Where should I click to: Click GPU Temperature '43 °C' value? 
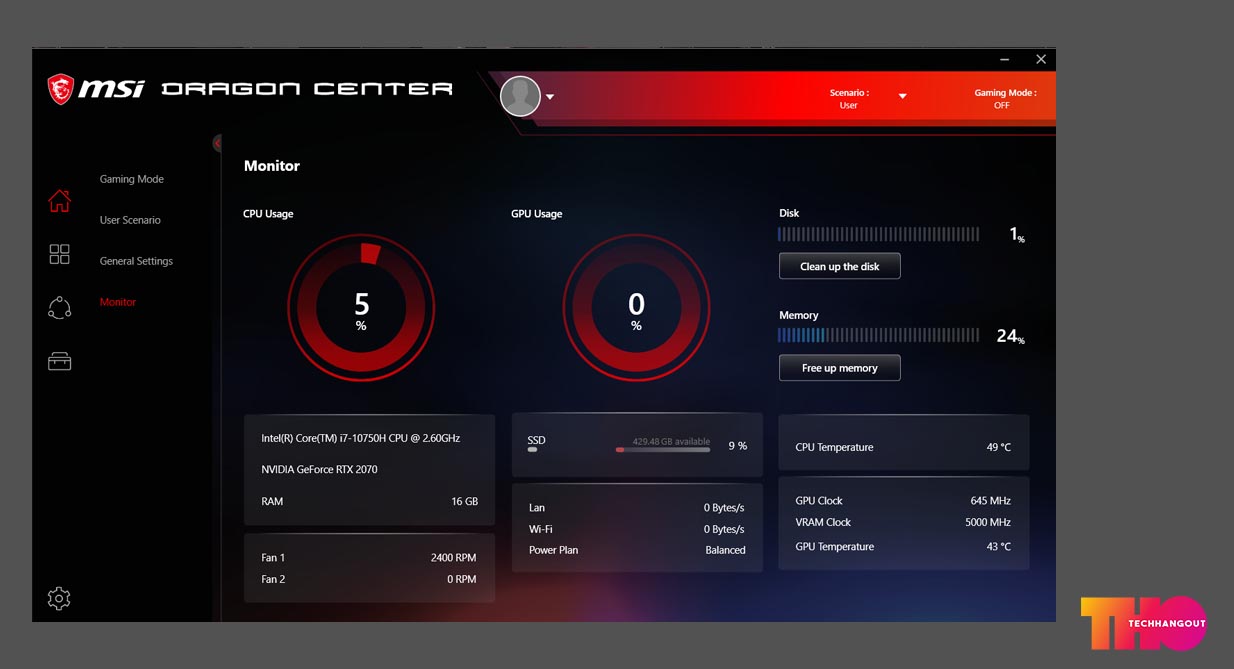998,547
